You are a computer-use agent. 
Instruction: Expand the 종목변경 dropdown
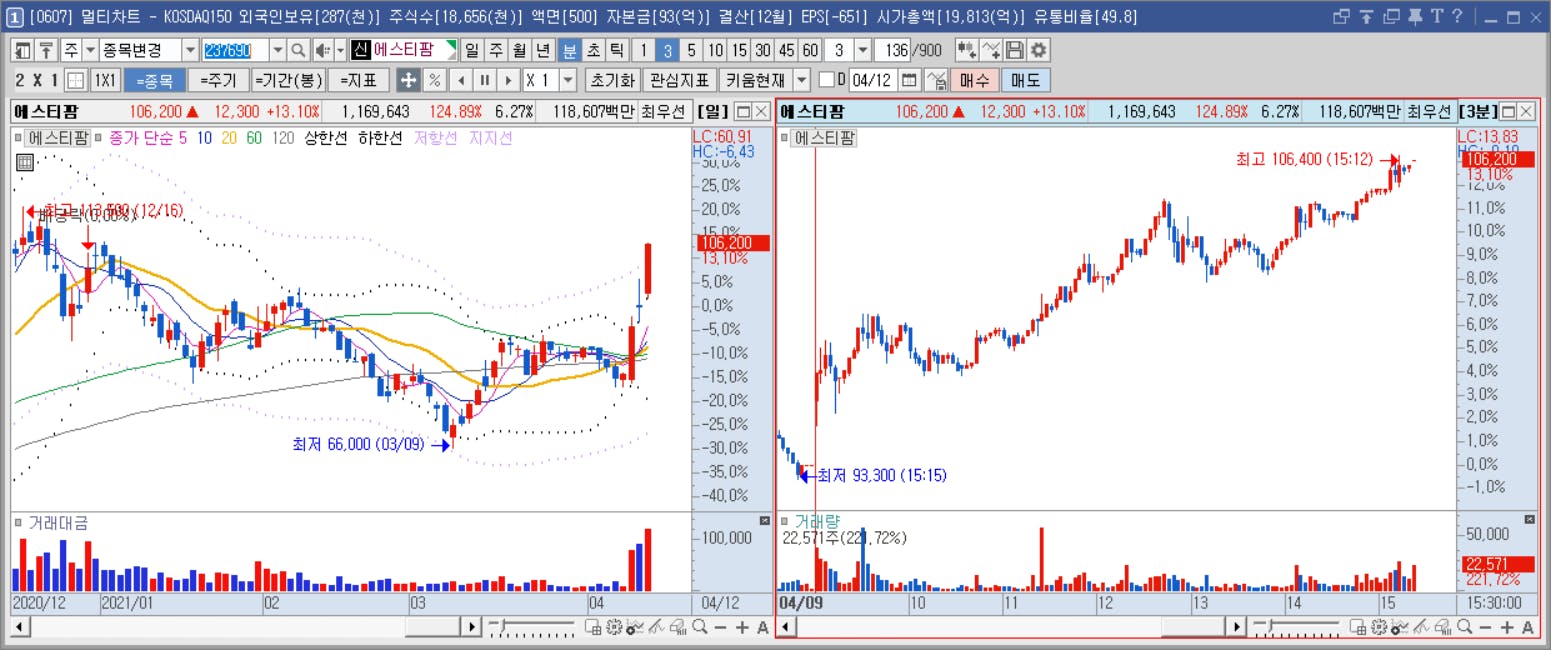pos(190,50)
